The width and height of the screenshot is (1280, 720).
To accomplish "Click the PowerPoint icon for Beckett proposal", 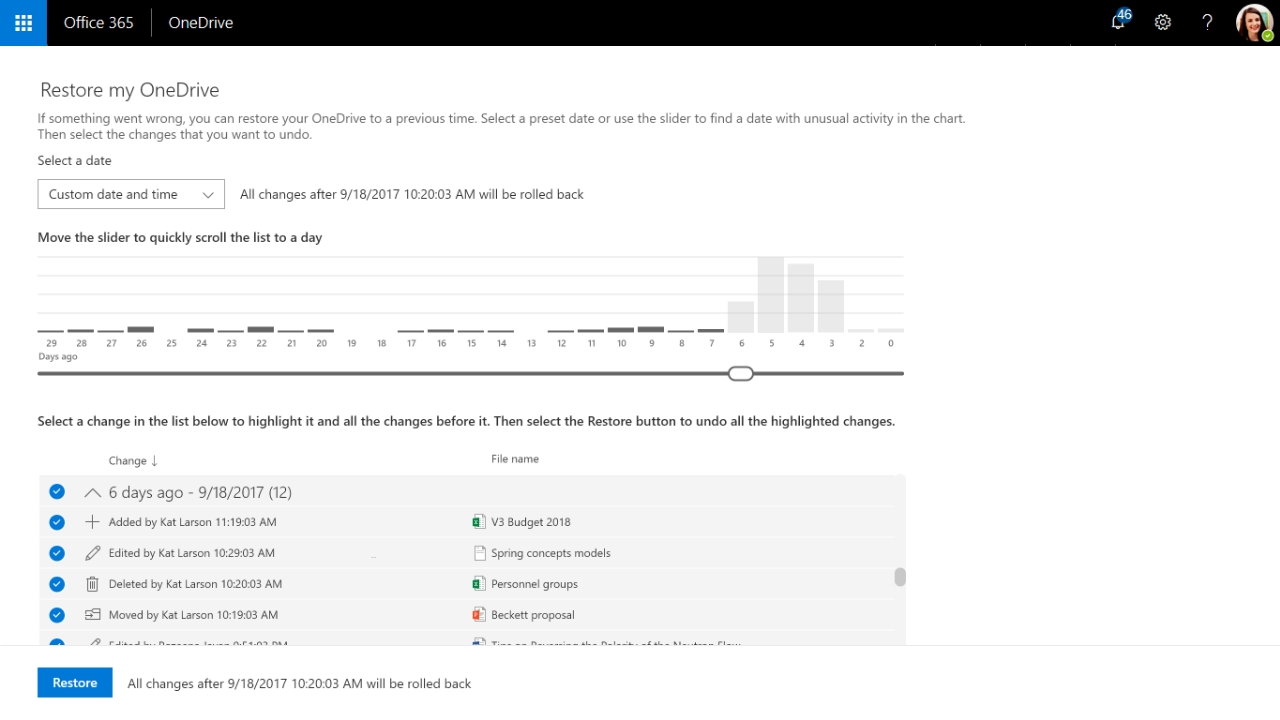I will click(479, 615).
